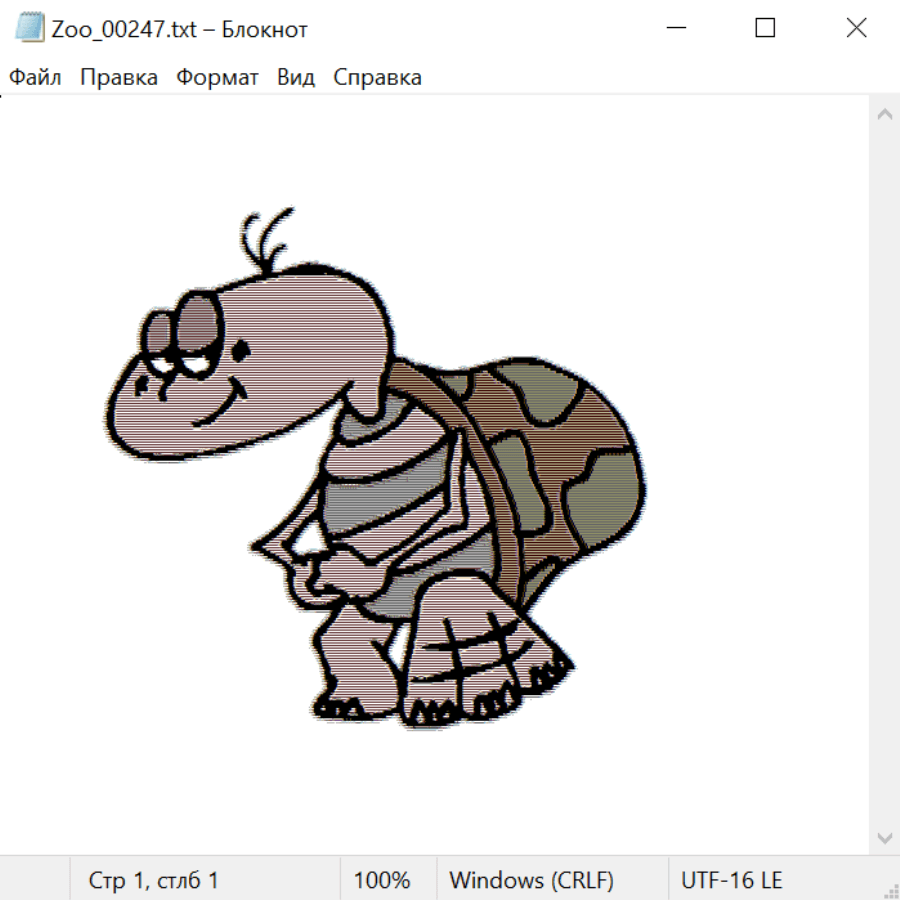Open the Справка menu

377,78
